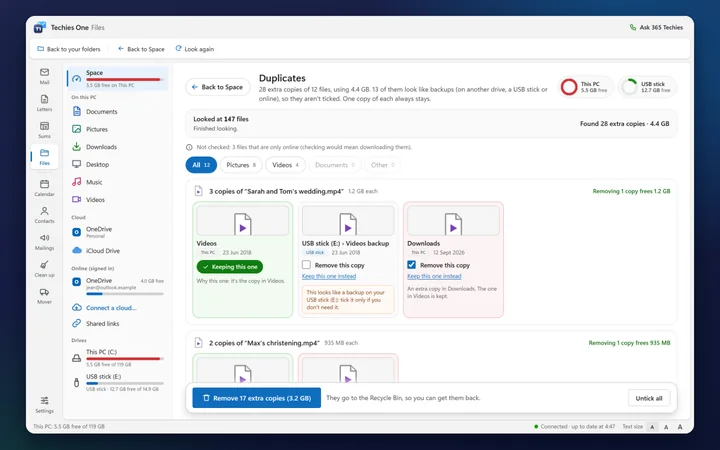Click the Back to Space pill button
The height and width of the screenshot is (450, 720).
pos(218,87)
